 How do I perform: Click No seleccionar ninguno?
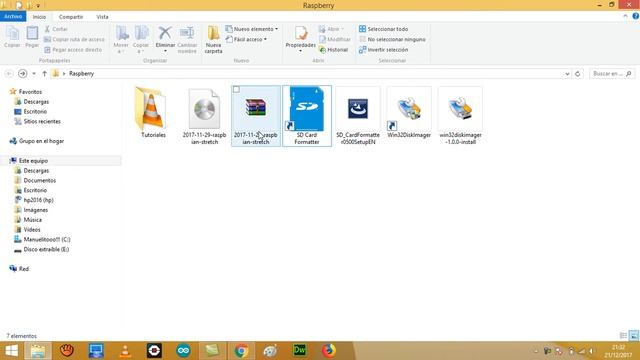click(392, 39)
